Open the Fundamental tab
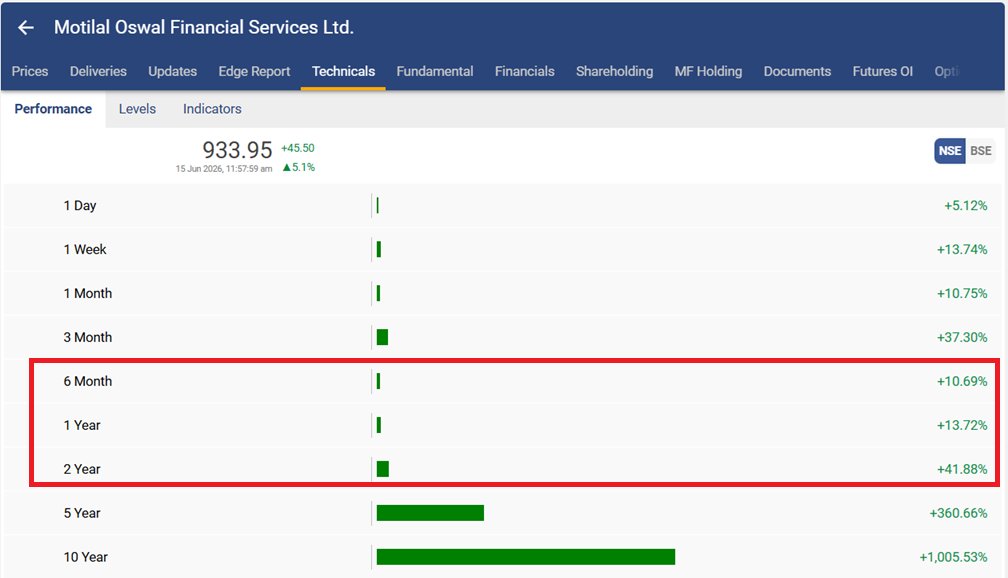This screenshot has height=578, width=1008. tap(435, 71)
